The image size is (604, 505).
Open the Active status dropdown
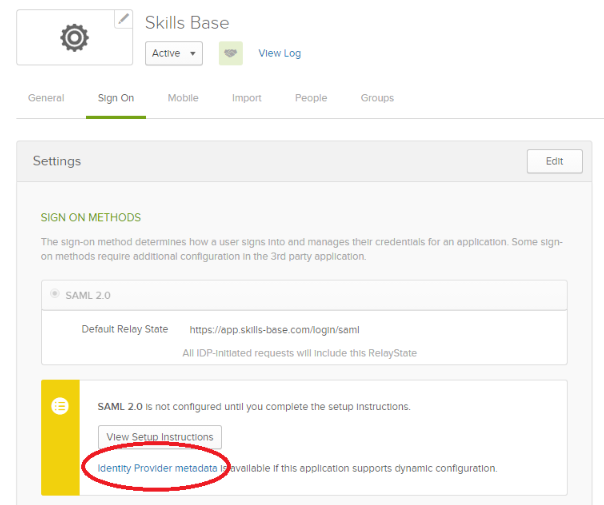pos(174,53)
